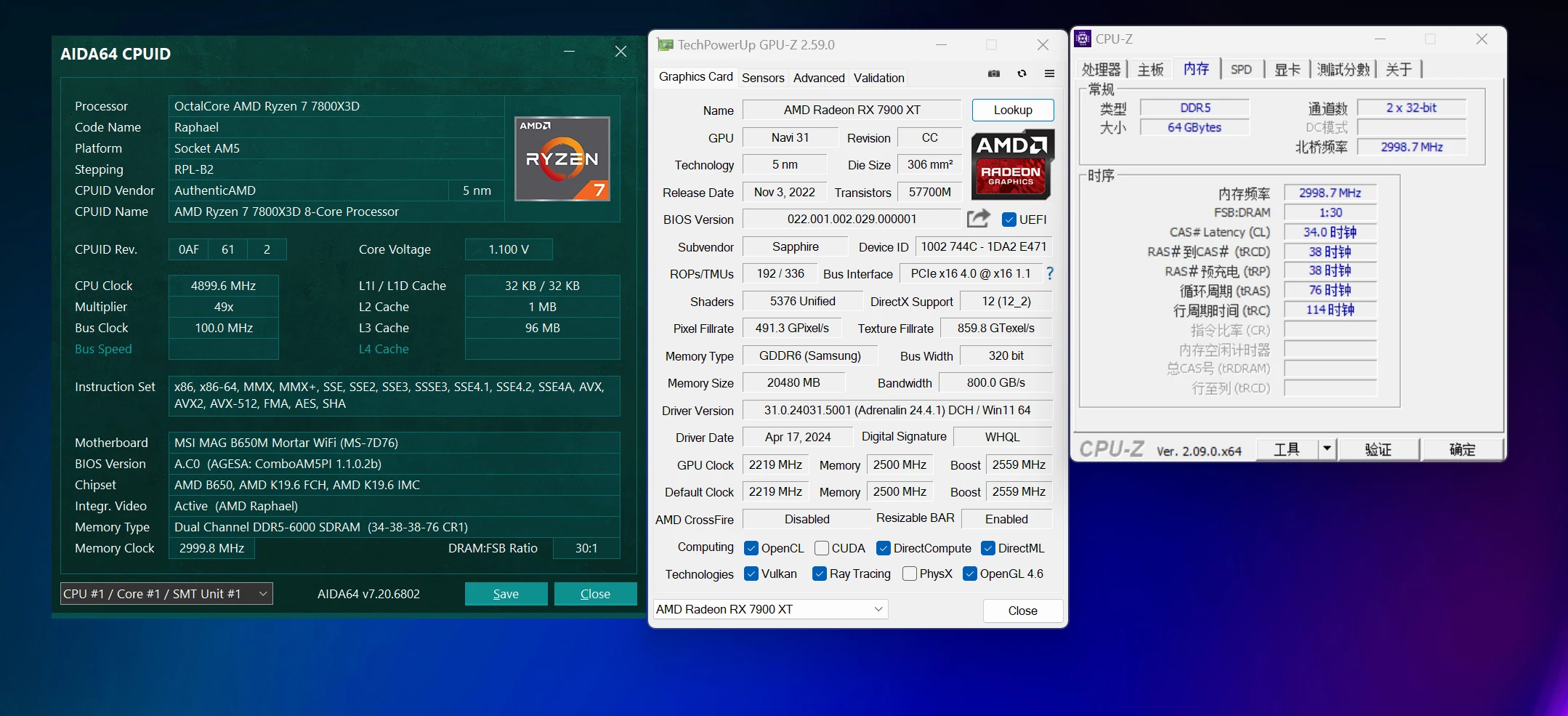This screenshot has height=716, width=1568.
Task: Toggle the OpenGL 4.6 checkbox
Action: [x=970, y=574]
